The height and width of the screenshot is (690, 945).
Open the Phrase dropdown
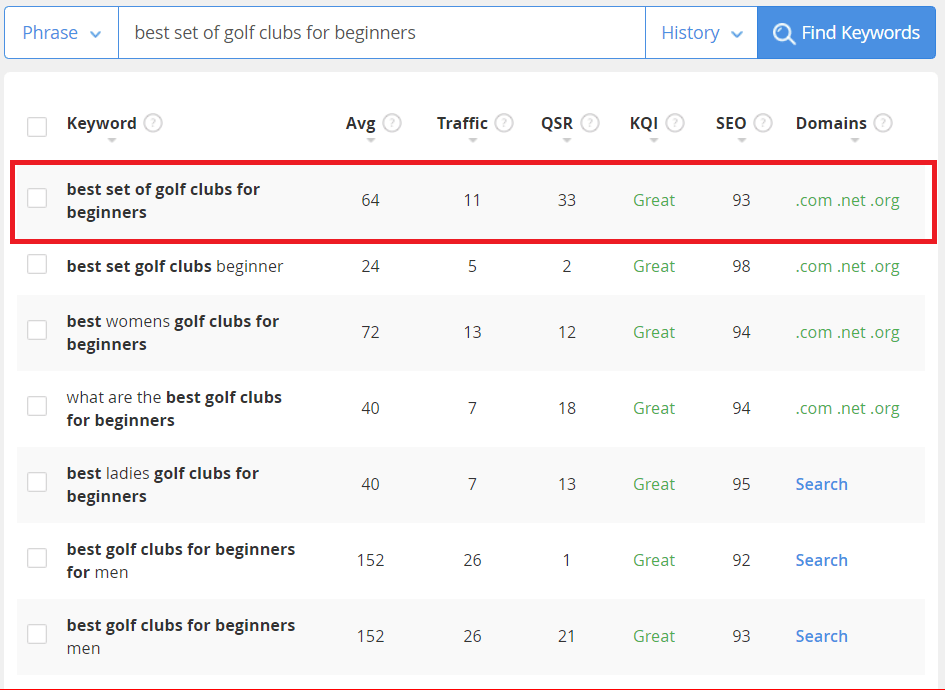coord(61,33)
